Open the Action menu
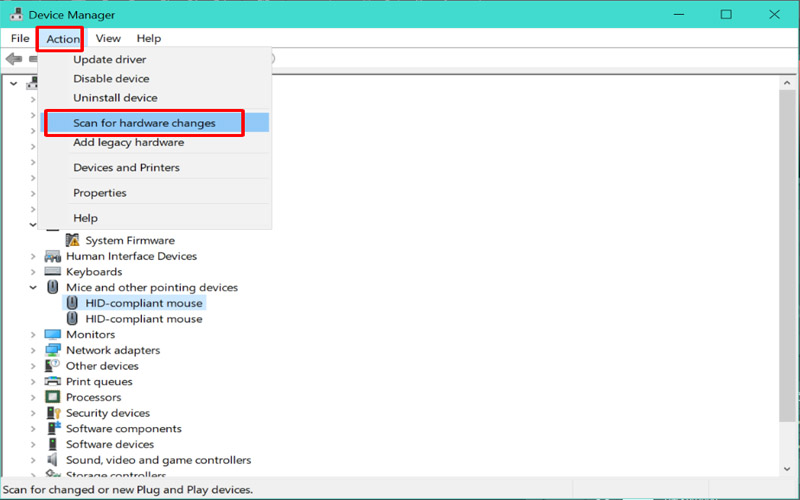This screenshot has width=800, height=500. (x=63, y=39)
